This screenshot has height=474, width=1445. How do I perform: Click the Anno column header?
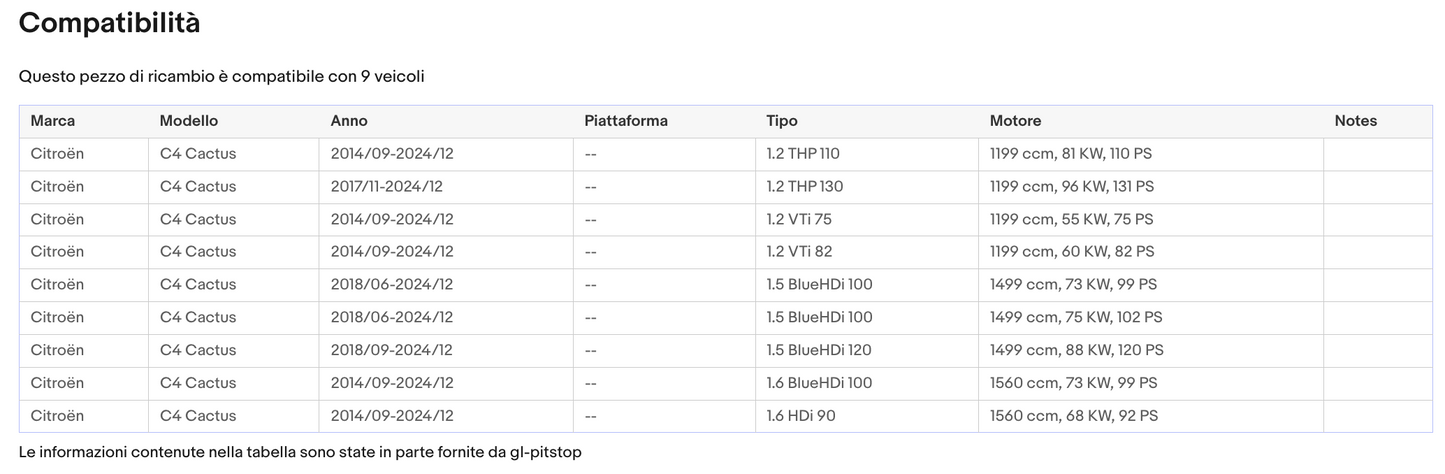click(x=349, y=121)
